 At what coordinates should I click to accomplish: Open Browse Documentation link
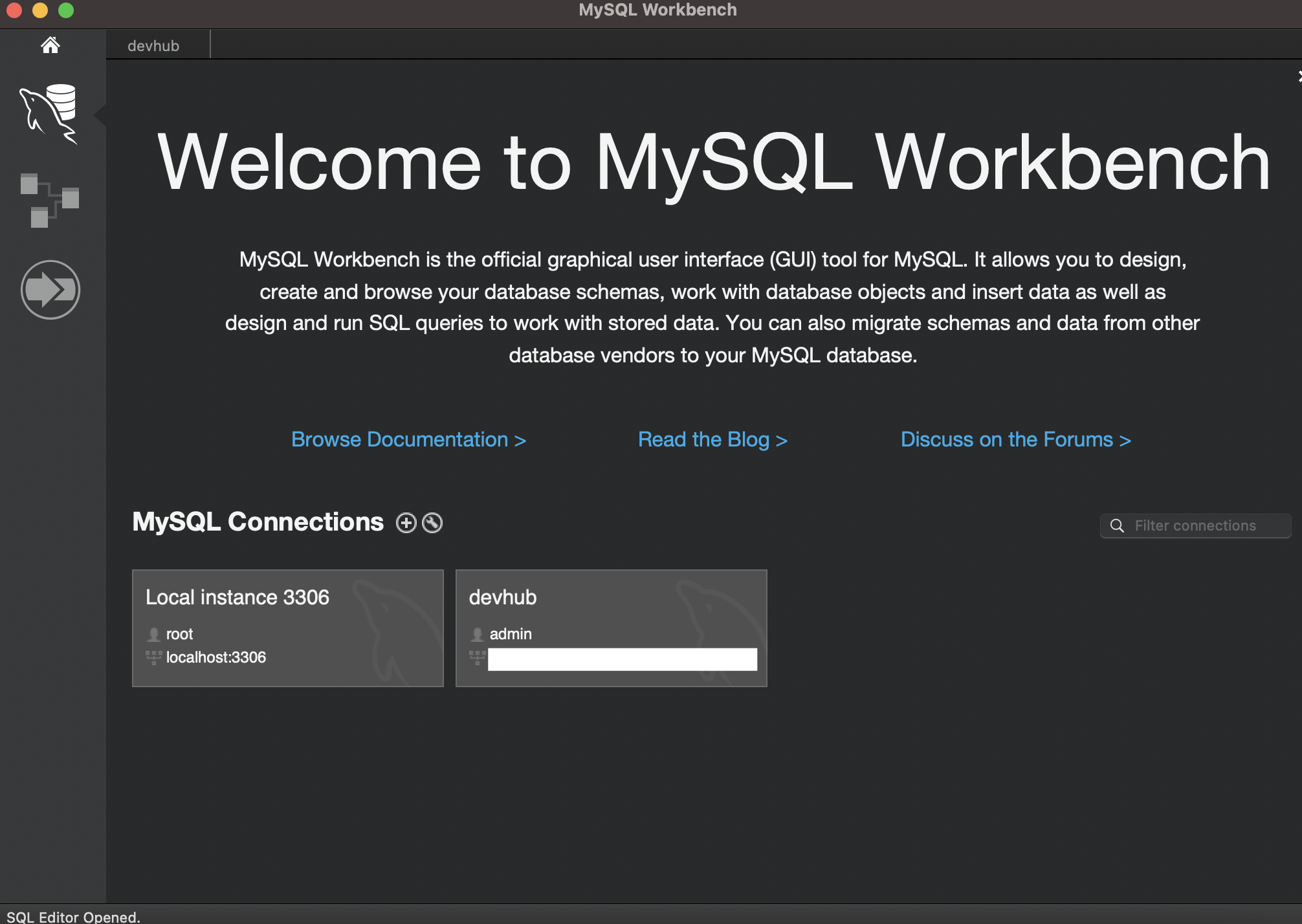(x=408, y=440)
